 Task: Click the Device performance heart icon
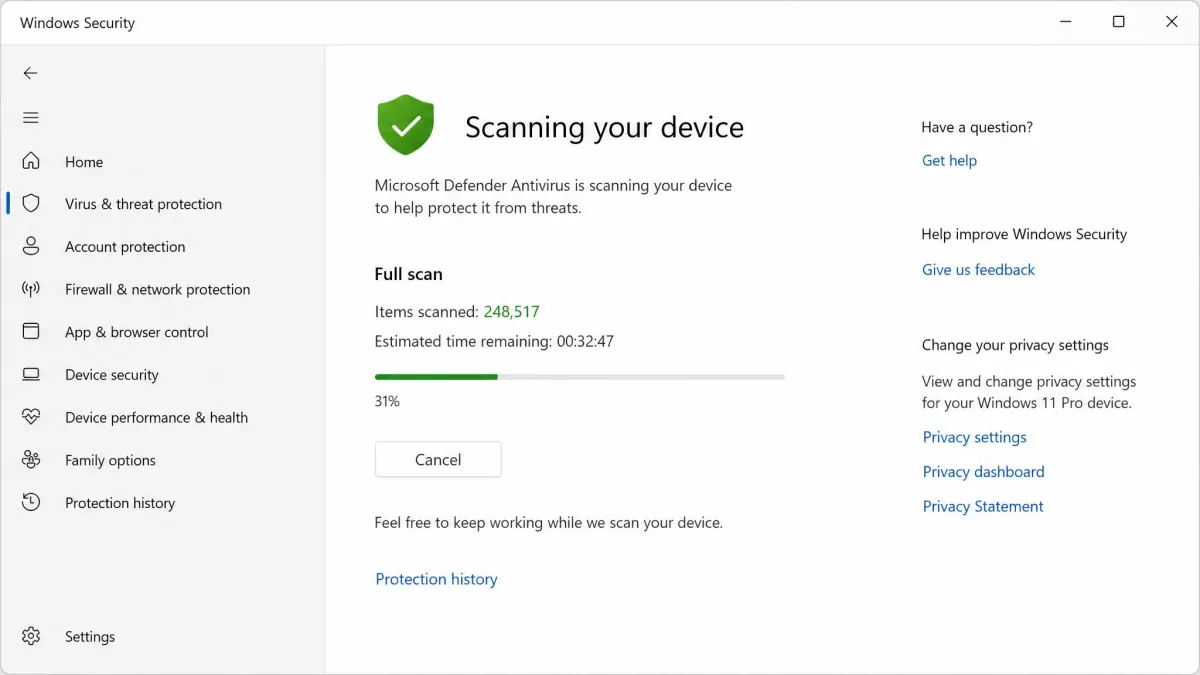pos(31,417)
